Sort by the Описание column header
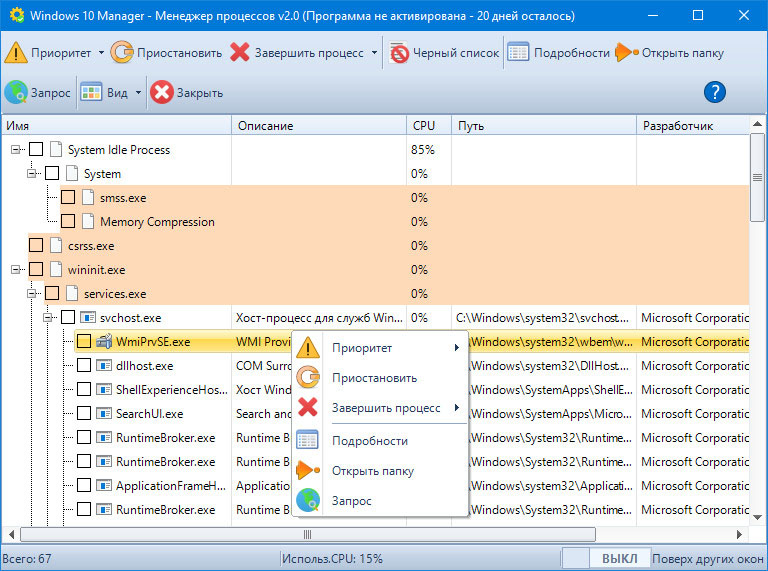Viewport: 768px width, 571px height. click(x=318, y=125)
